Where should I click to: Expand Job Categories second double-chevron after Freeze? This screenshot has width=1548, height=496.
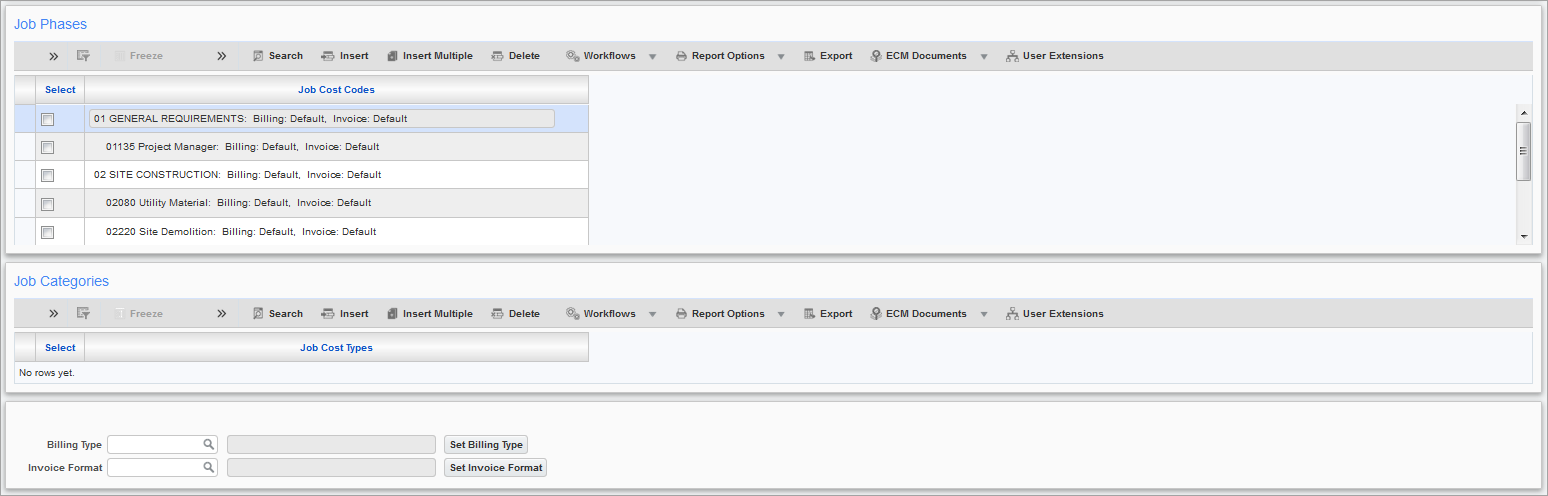pyautogui.click(x=222, y=314)
